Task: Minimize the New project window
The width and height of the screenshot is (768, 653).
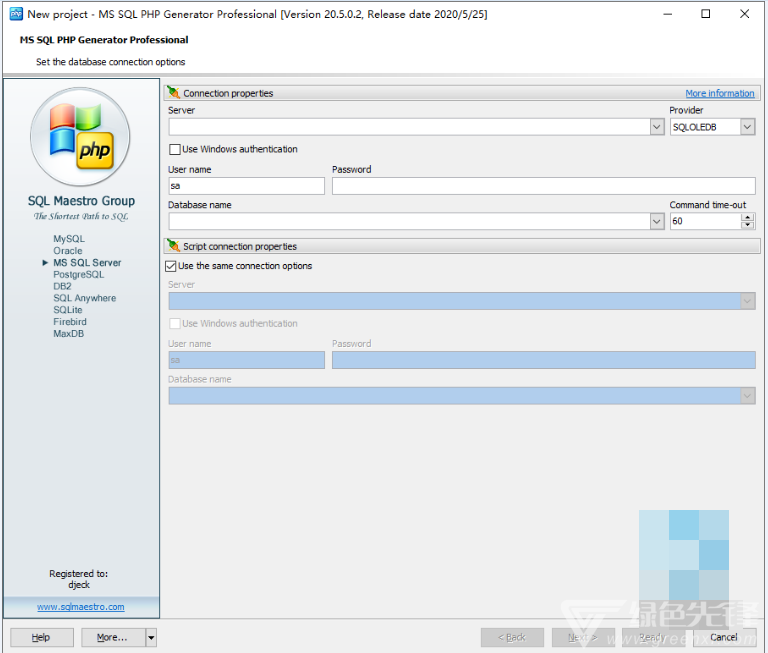Action: [x=667, y=14]
